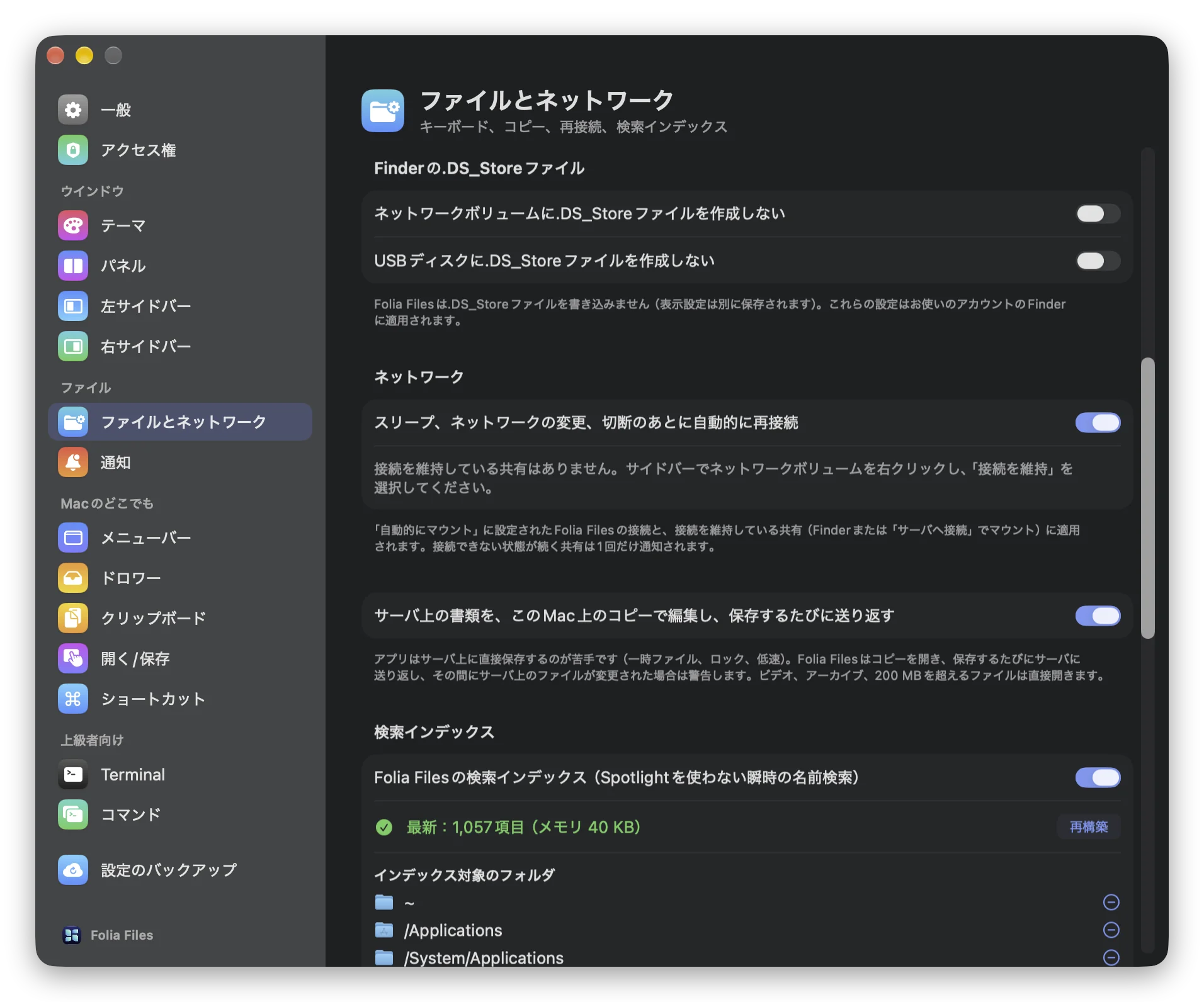The height and width of the screenshot is (1002, 1204).
Task: Click the アクセス権 lock icon
Action: 73,150
